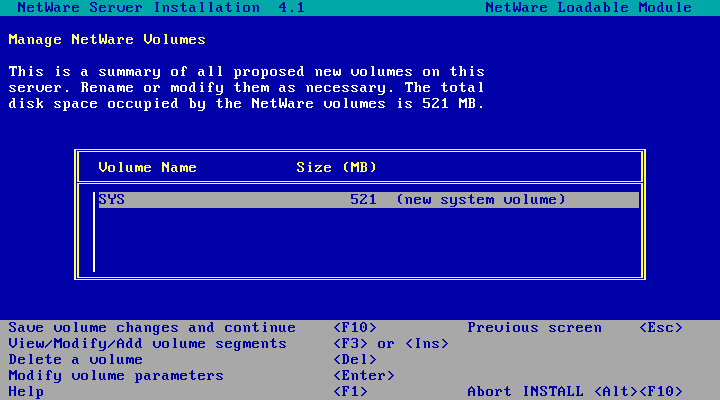The image size is (720, 400).
Task: Click the <F3> or <Ins> key hint
Action: tap(391, 344)
